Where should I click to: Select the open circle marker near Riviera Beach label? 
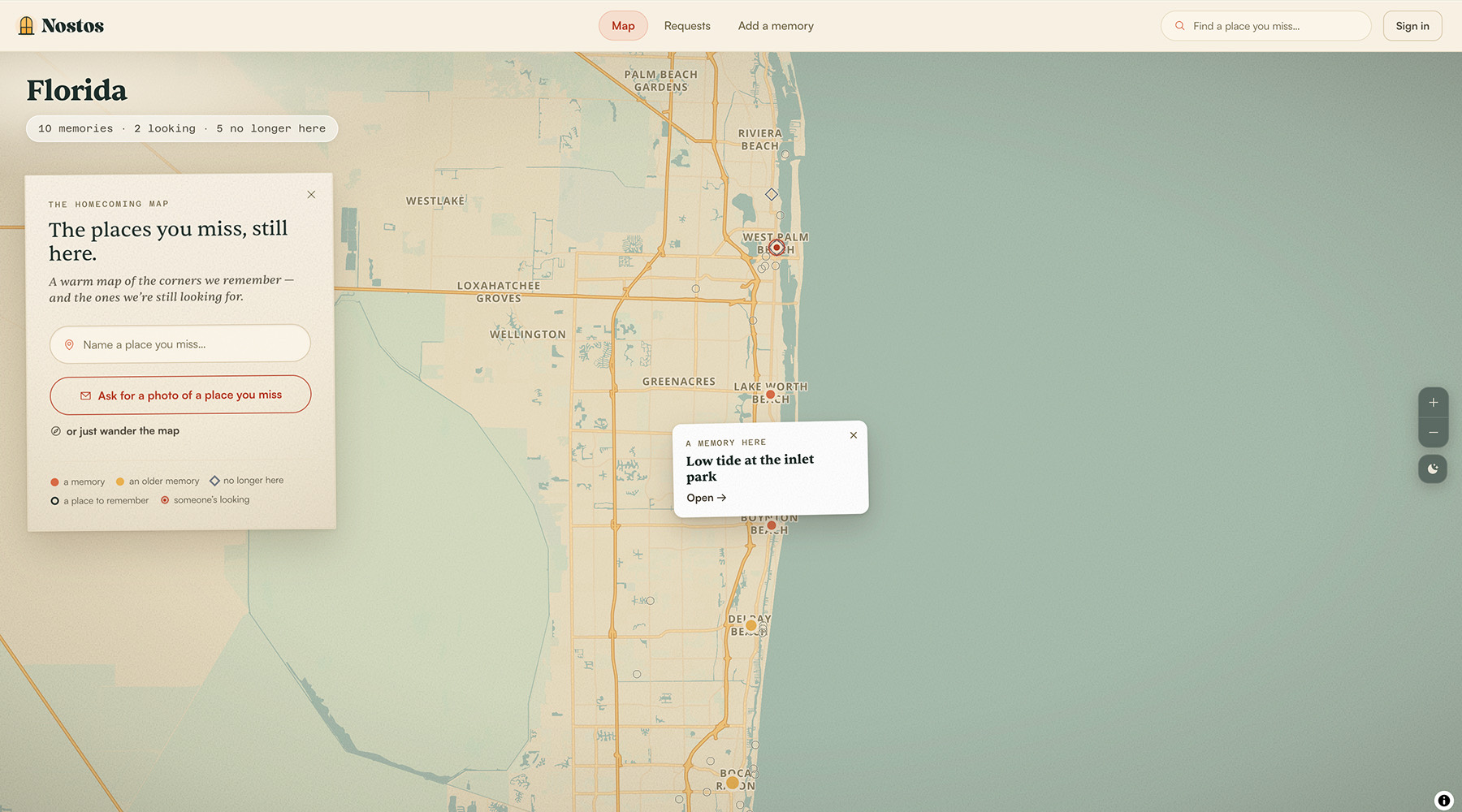[x=785, y=154]
